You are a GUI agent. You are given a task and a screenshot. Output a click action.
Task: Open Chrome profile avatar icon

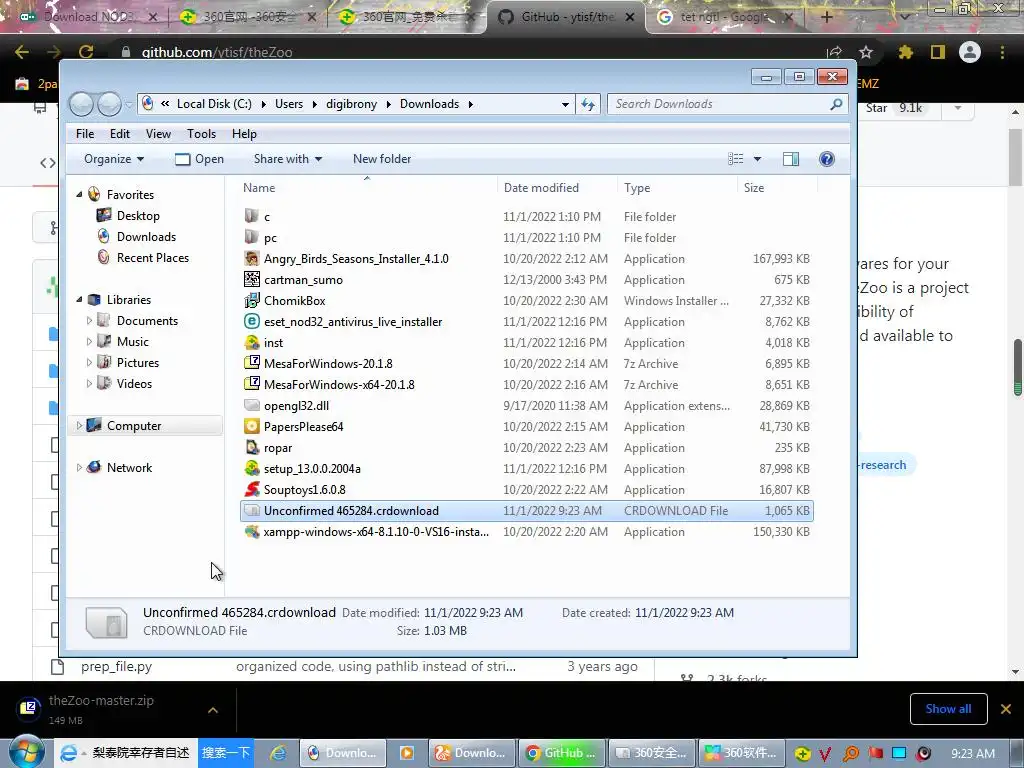pyautogui.click(x=970, y=52)
